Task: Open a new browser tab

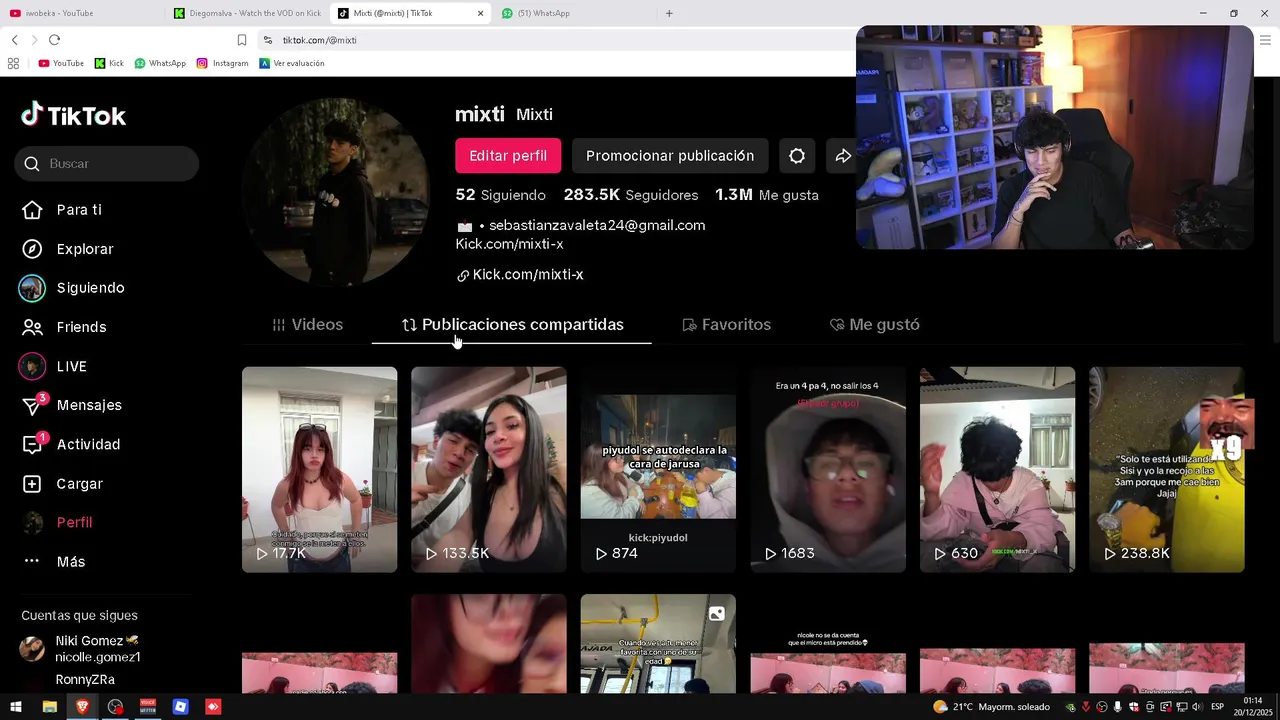Action: [x=669, y=13]
